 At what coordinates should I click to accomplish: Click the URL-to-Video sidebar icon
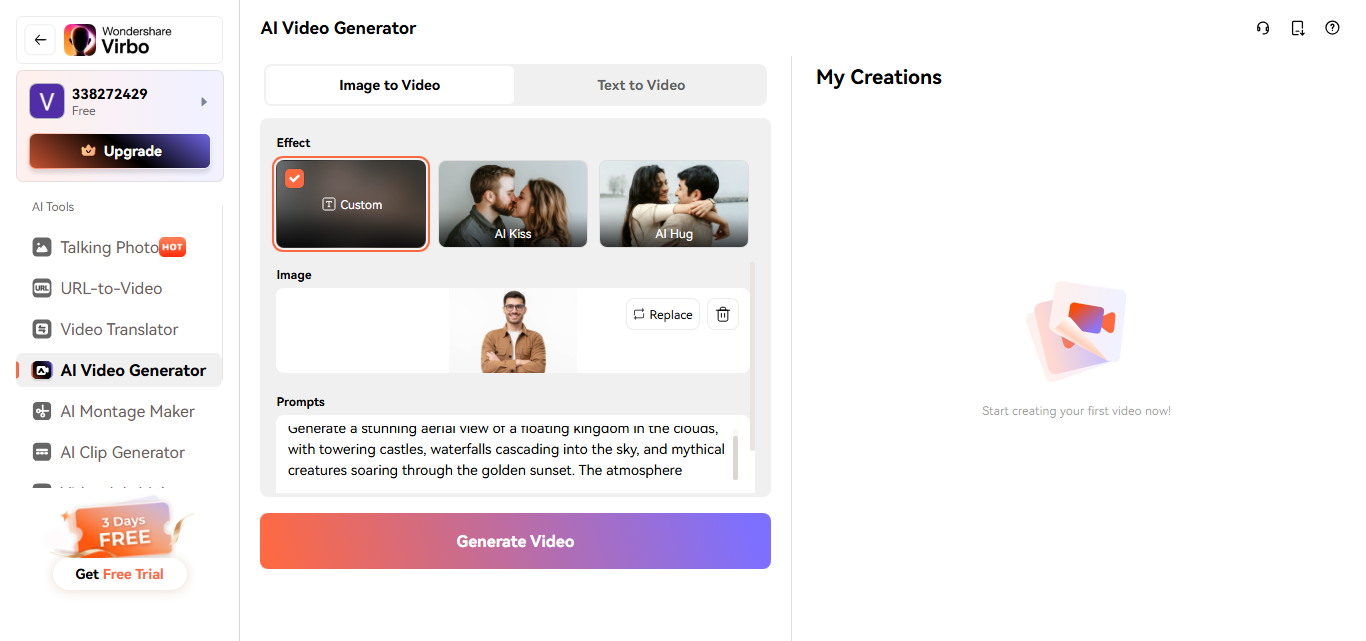pos(42,288)
